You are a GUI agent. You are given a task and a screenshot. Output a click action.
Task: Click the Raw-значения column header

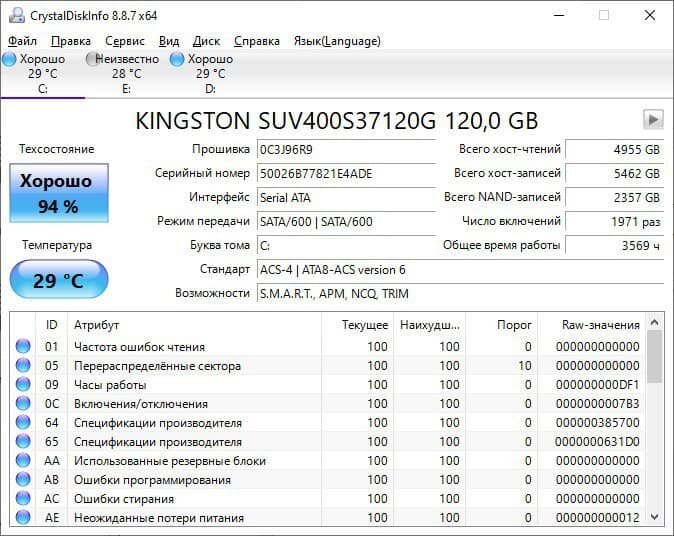[x=591, y=325]
